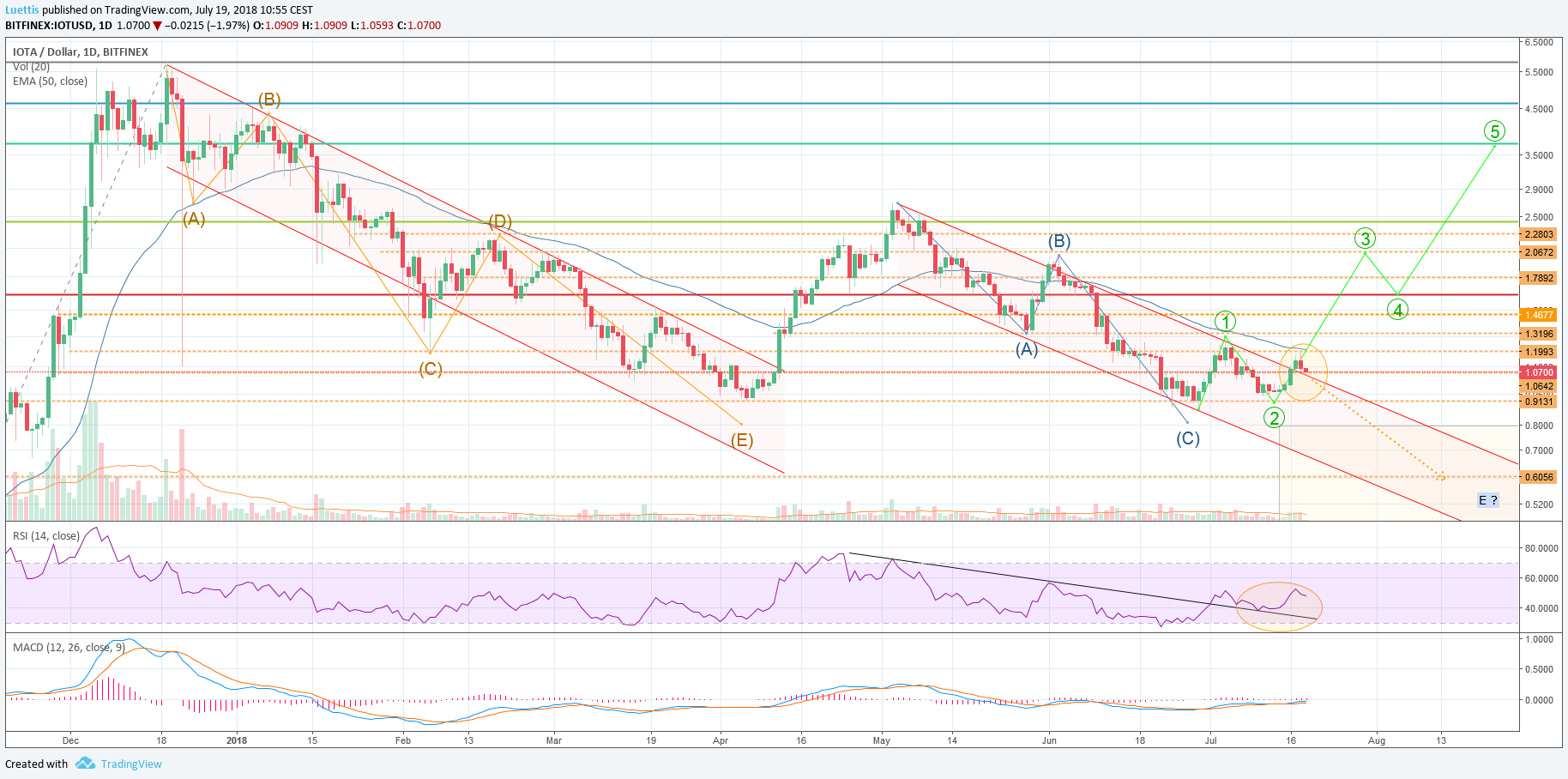The width and height of the screenshot is (1568, 779).
Task: Click the 'Feb' time axis label
Action: [402, 740]
